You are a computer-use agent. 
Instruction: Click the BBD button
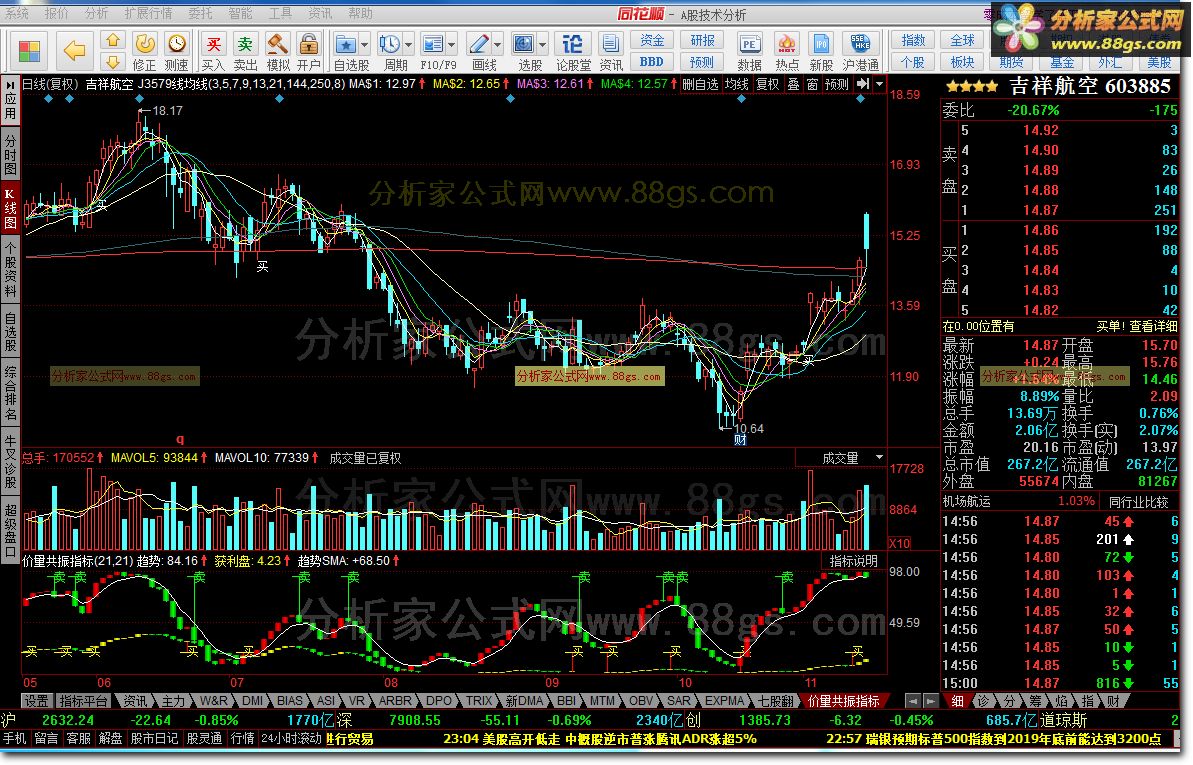point(652,62)
